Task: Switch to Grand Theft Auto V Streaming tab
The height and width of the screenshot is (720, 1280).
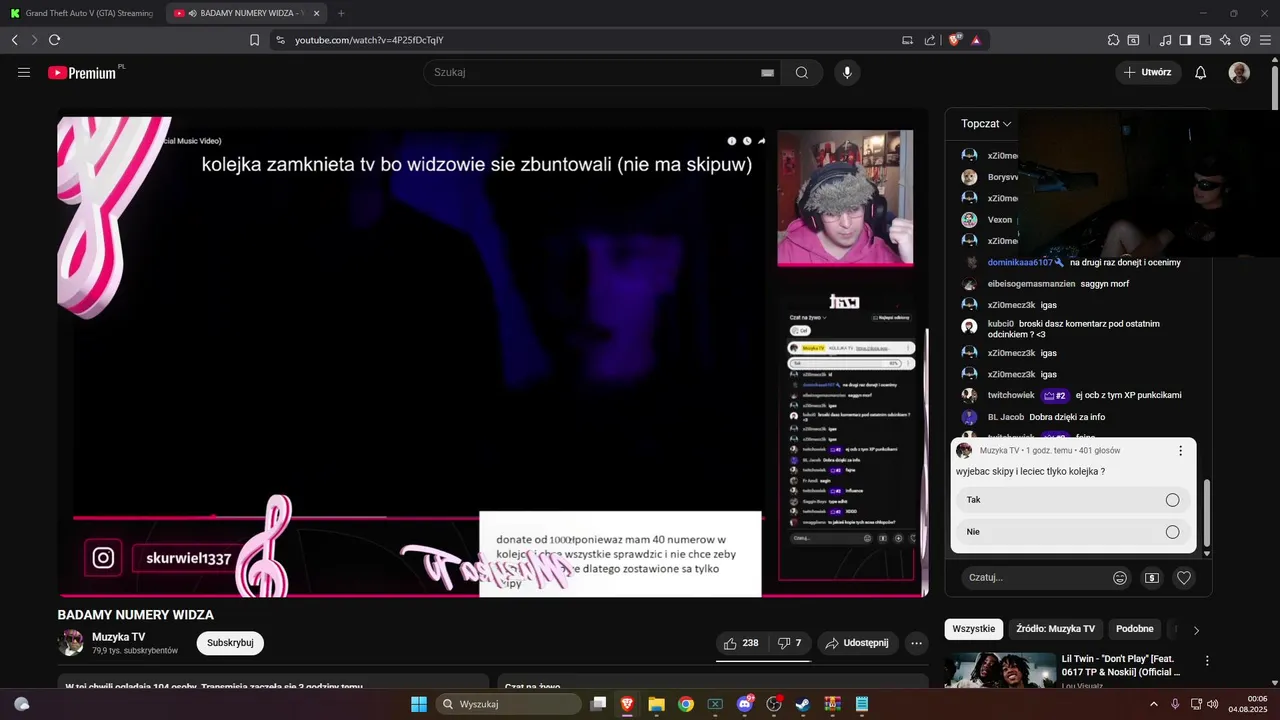Action: [82, 13]
